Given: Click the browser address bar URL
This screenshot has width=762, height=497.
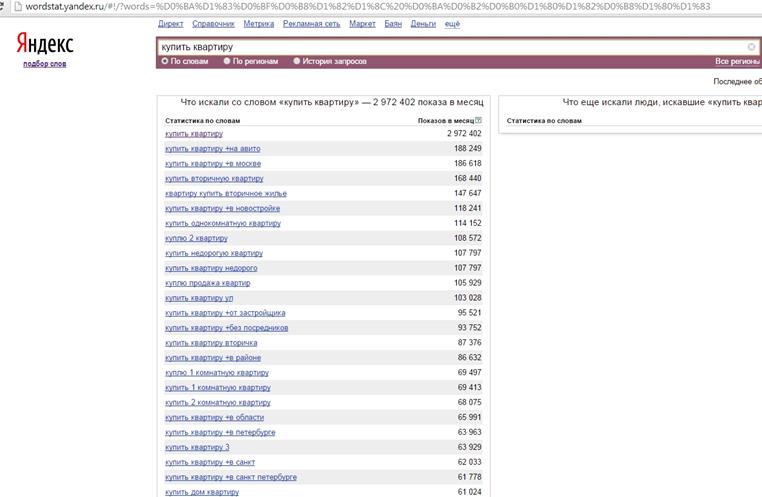Looking at the screenshot, I should click(x=367, y=6).
